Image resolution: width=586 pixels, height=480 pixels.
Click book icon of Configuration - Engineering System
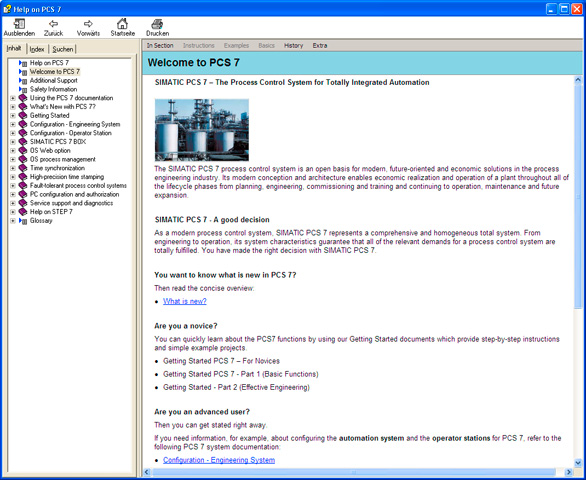pyautogui.click(x=23, y=124)
